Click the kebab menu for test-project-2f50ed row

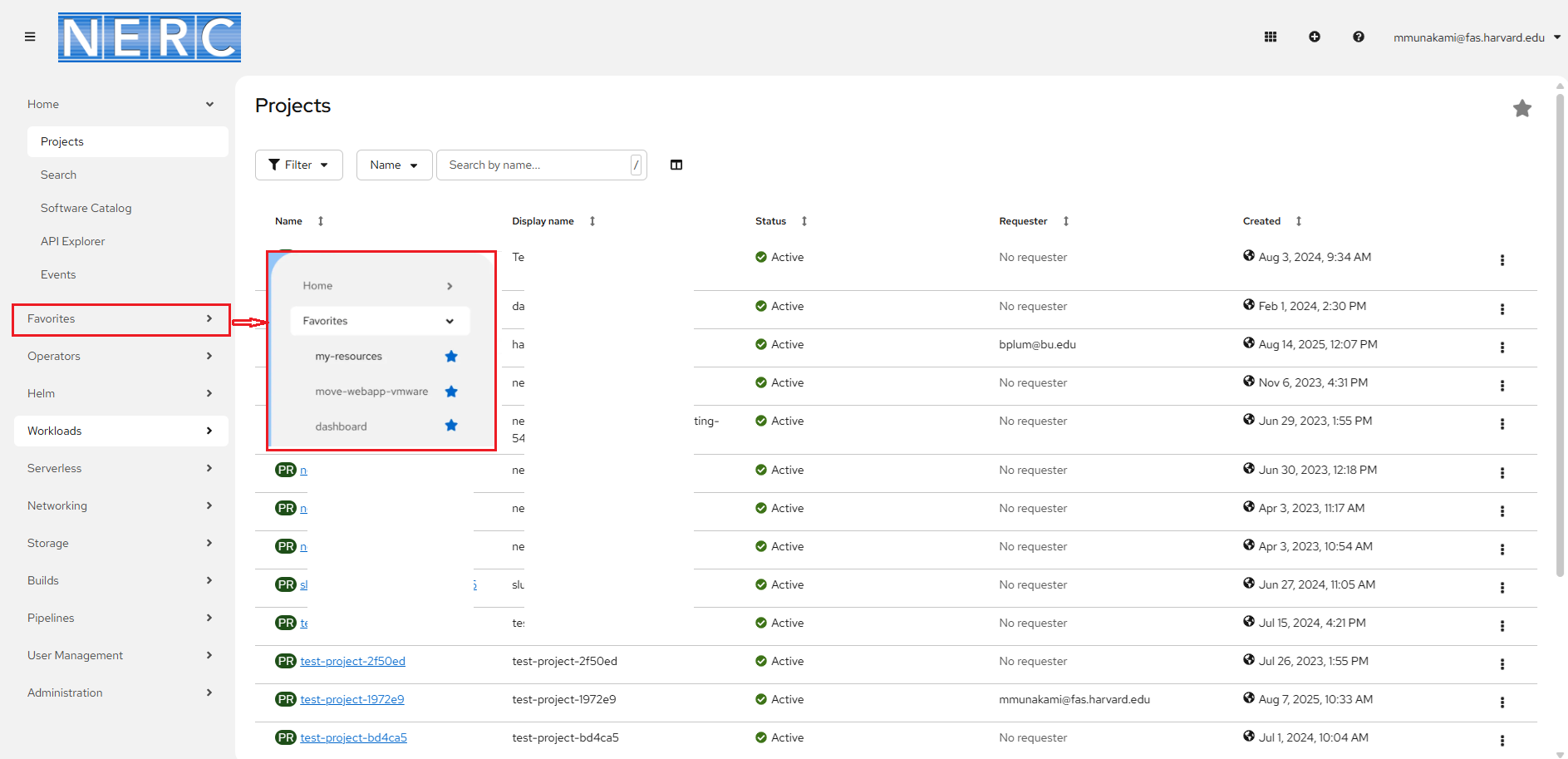pos(1502,664)
